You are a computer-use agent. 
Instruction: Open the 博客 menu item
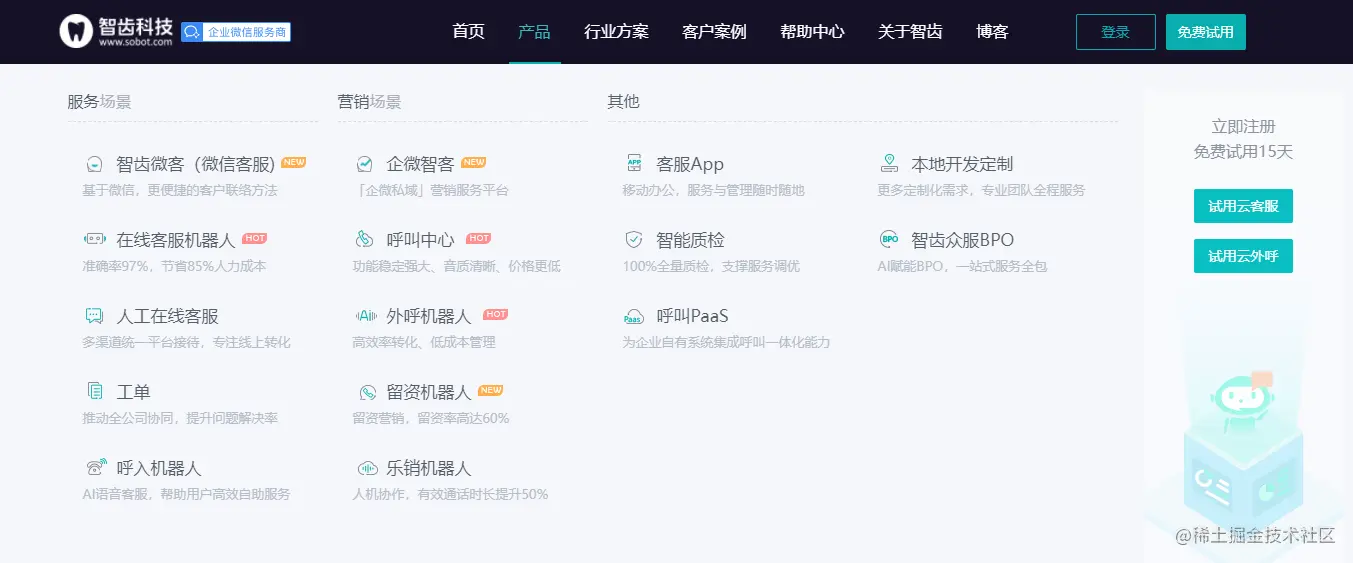click(x=992, y=32)
